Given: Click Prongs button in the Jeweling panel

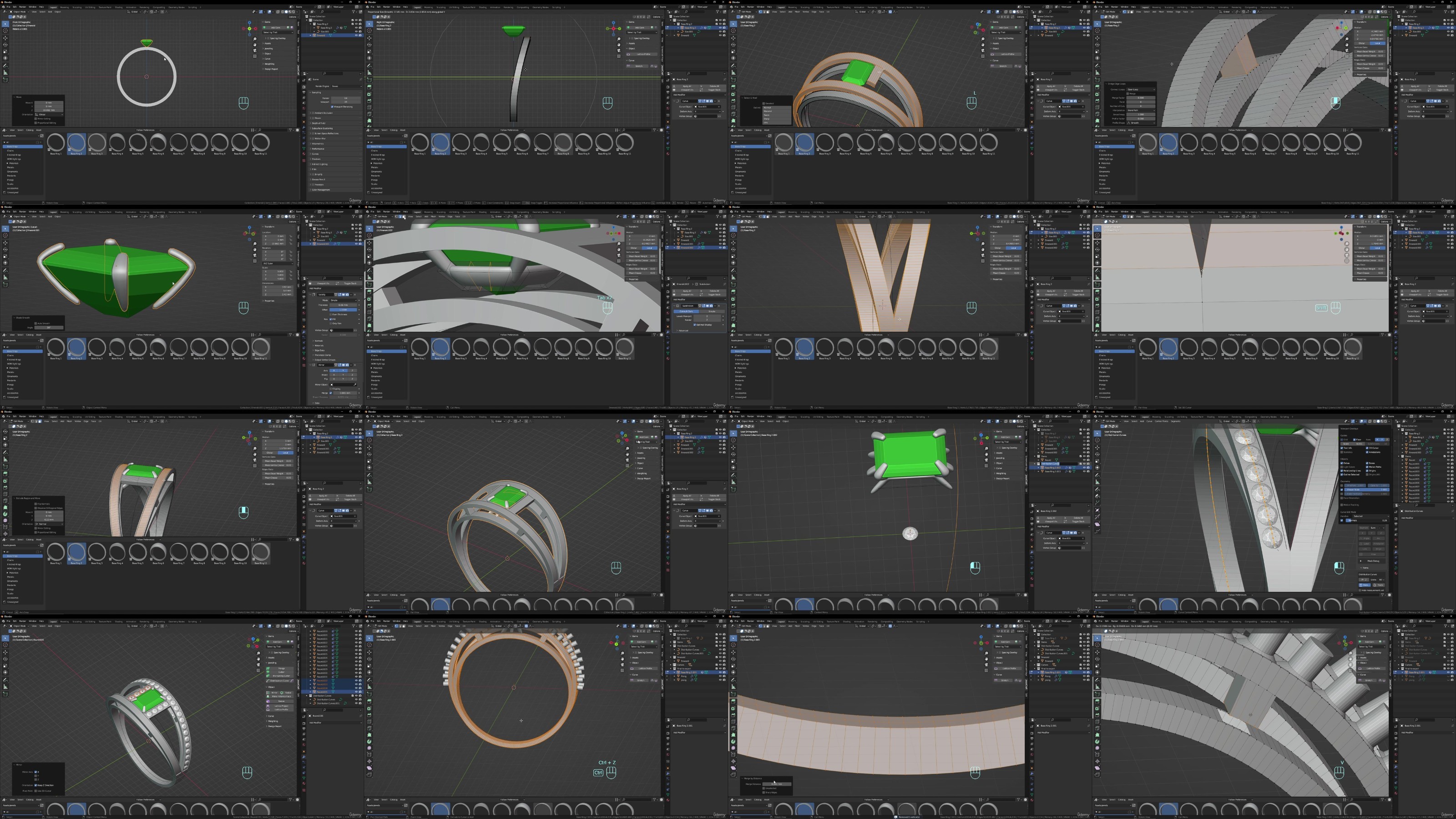Looking at the screenshot, I should click(x=280, y=669).
